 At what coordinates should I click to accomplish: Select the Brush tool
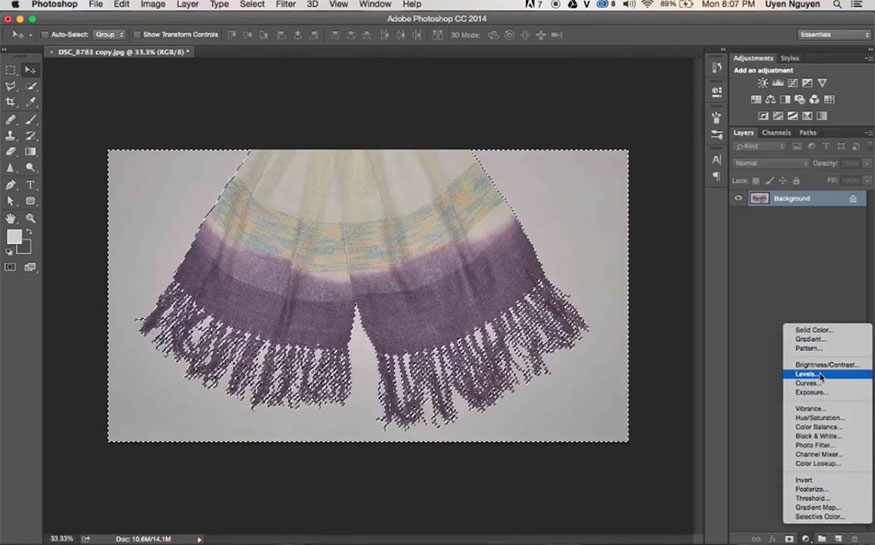coord(31,119)
